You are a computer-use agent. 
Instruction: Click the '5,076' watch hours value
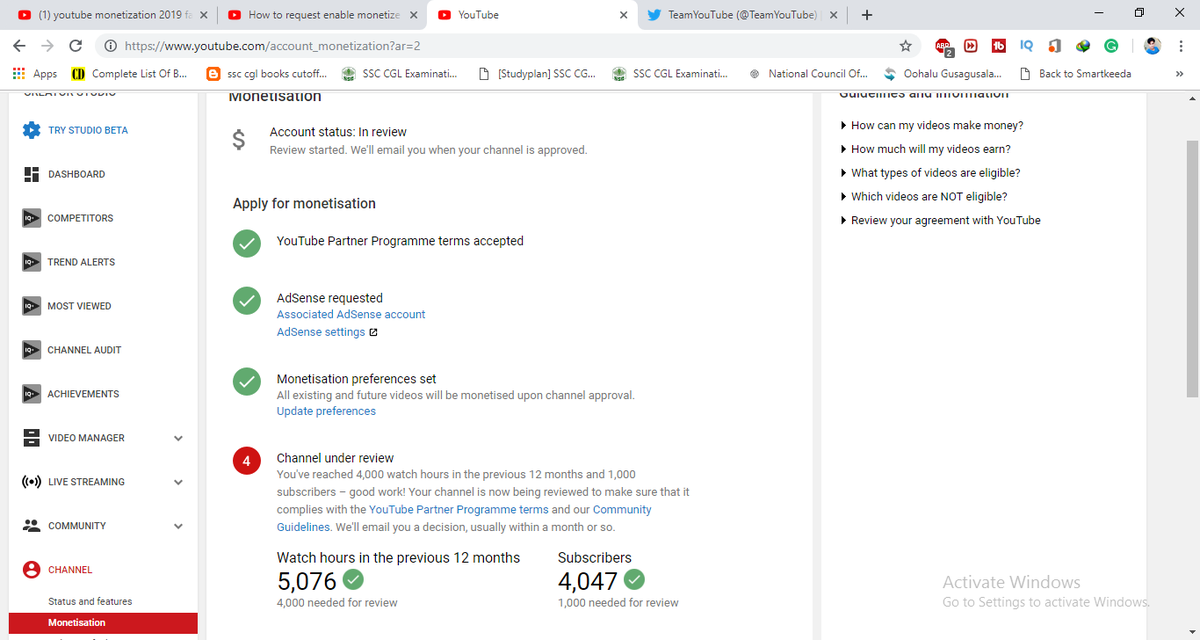click(307, 580)
